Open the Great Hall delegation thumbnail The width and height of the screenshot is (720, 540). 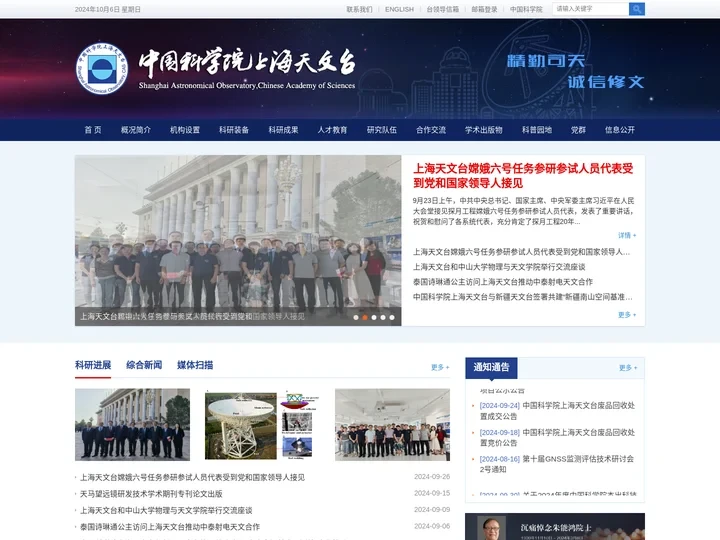tap(132, 424)
